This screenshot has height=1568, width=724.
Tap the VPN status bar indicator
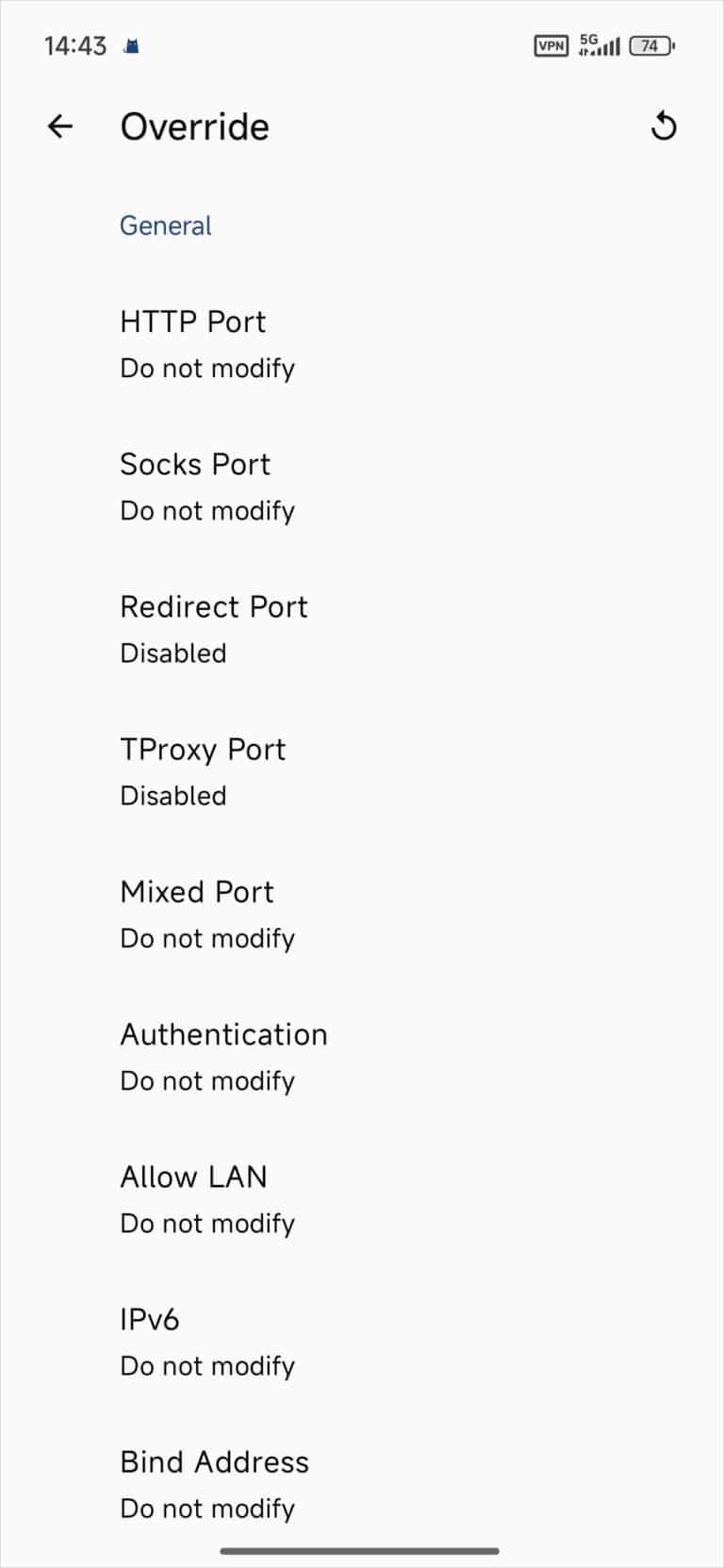[x=551, y=45]
